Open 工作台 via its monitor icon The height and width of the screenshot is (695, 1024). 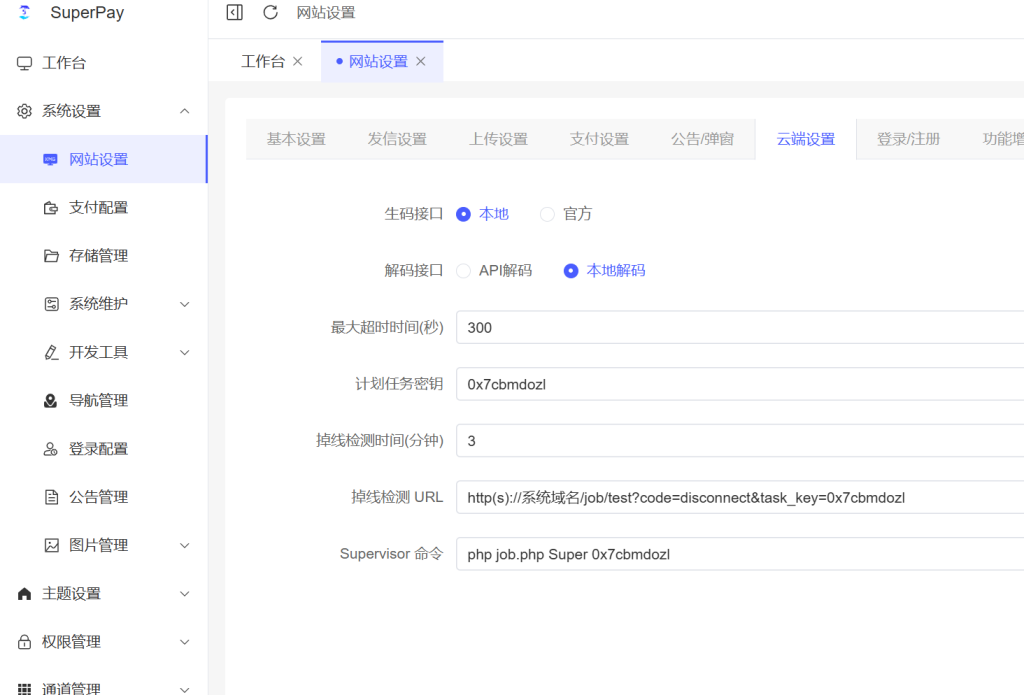[24, 63]
